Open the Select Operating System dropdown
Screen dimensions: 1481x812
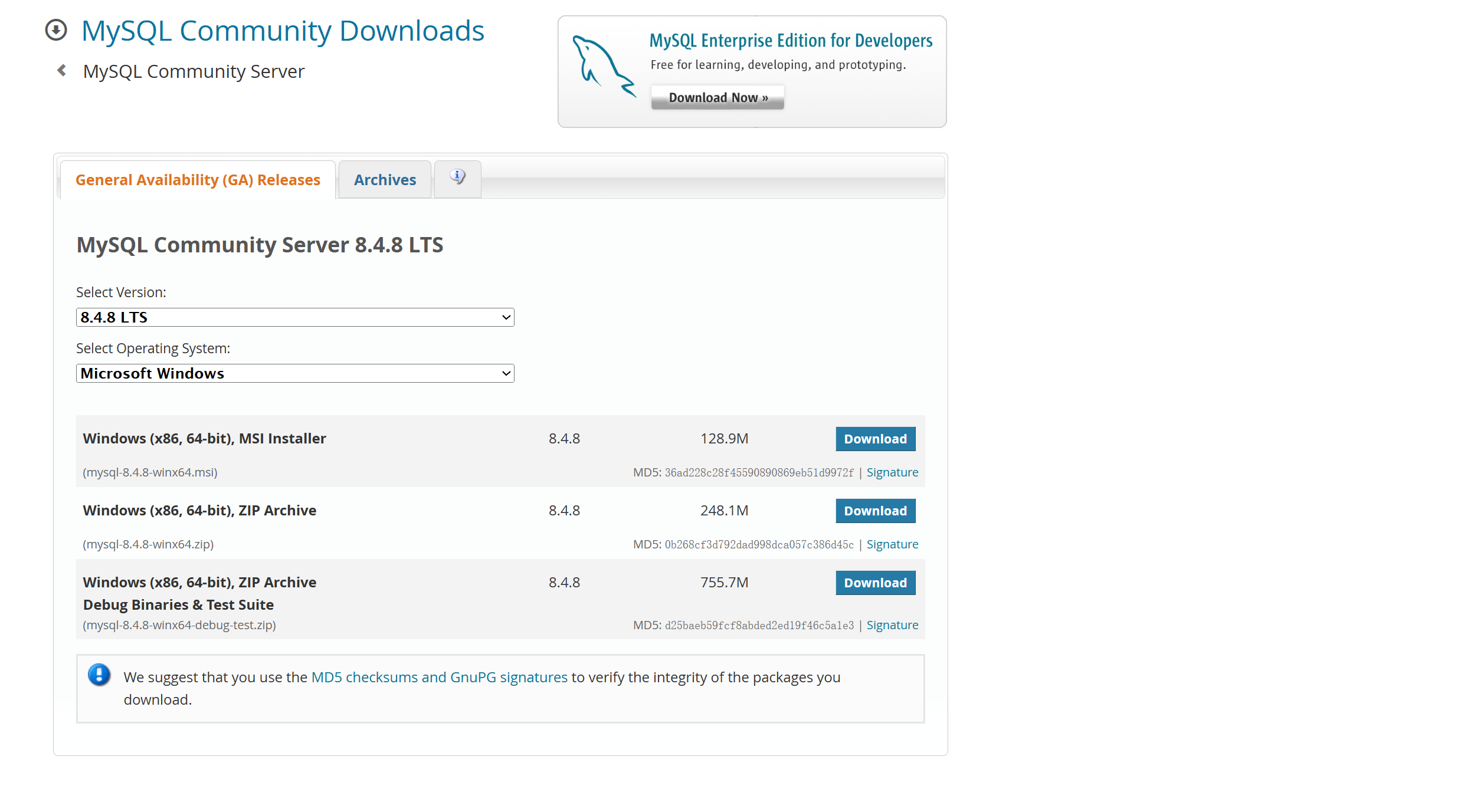tap(295, 373)
